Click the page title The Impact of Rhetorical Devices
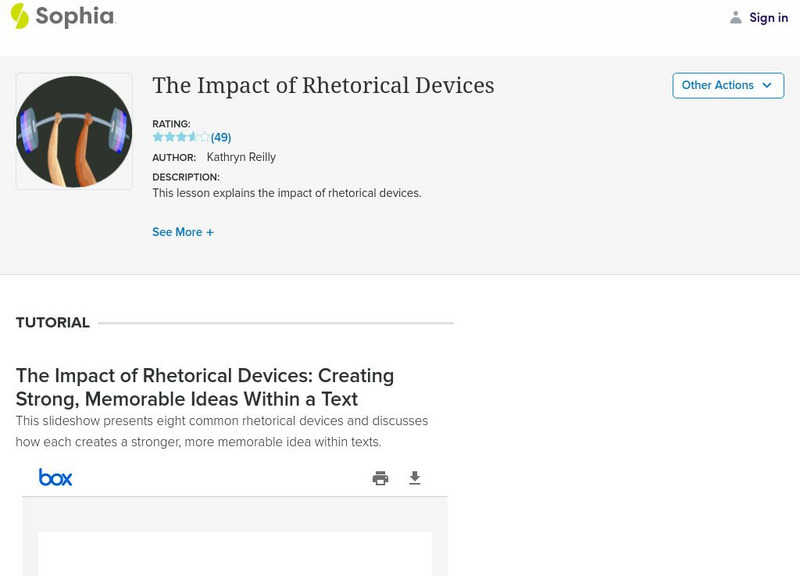The image size is (800, 576). tap(323, 86)
